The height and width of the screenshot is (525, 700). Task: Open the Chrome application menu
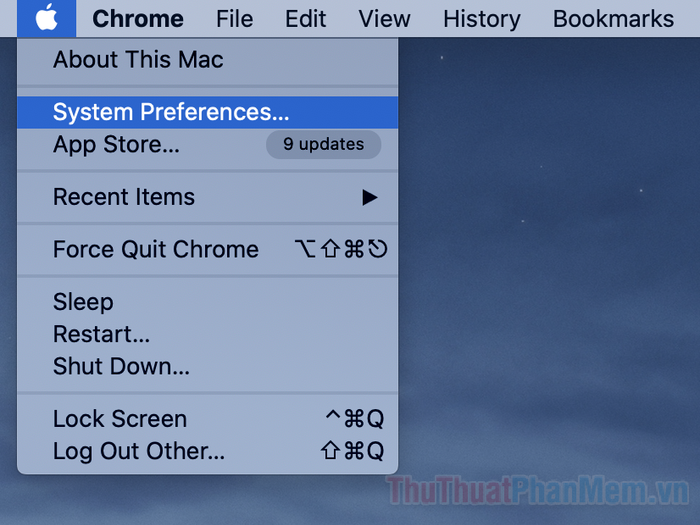coord(138,19)
